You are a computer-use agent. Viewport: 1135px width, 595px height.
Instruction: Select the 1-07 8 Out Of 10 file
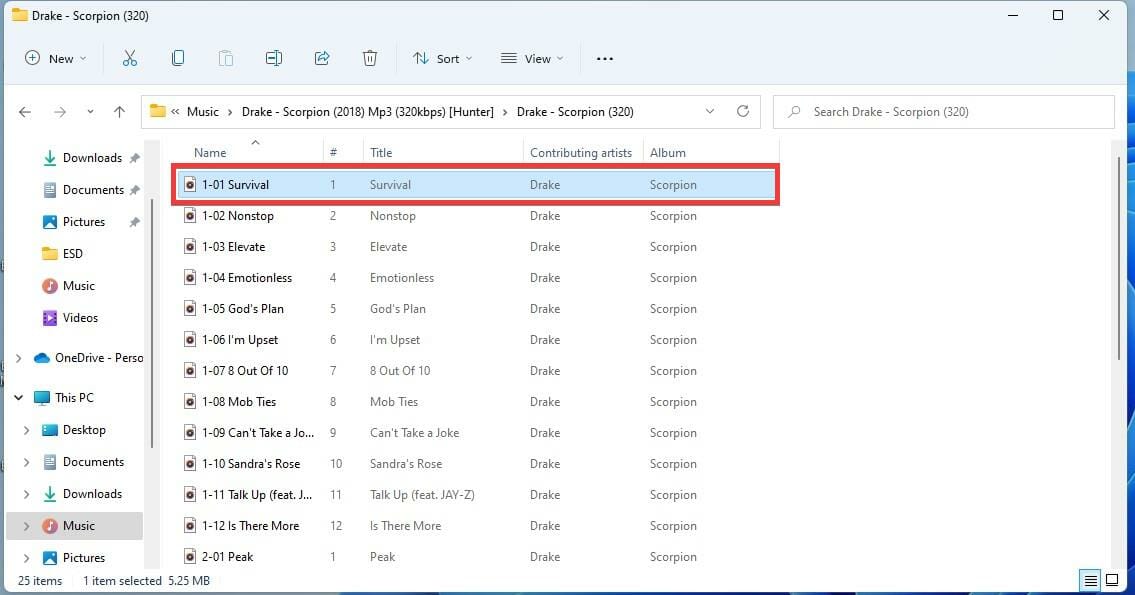[476, 371]
